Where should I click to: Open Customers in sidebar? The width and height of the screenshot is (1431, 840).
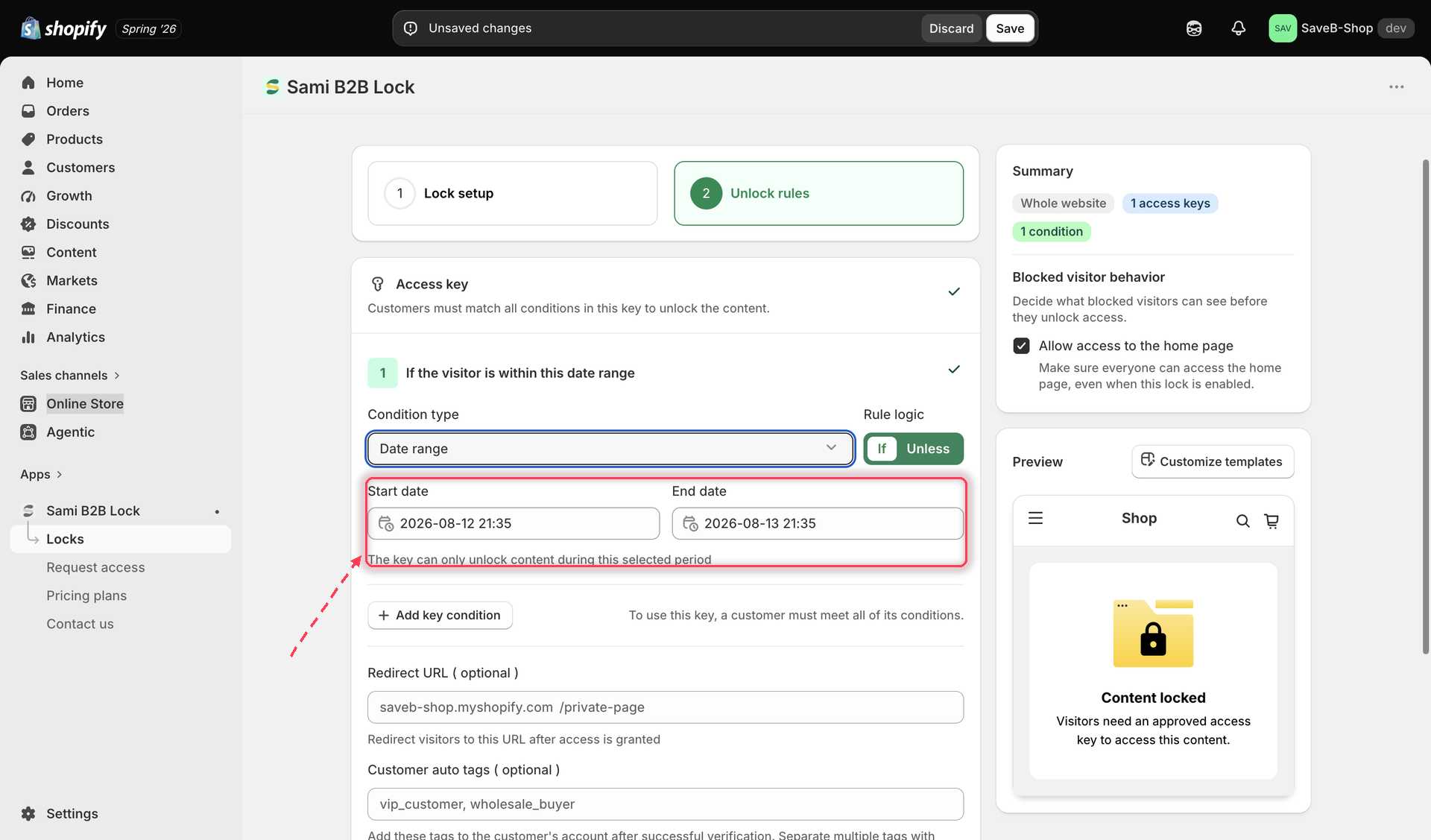tap(80, 168)
